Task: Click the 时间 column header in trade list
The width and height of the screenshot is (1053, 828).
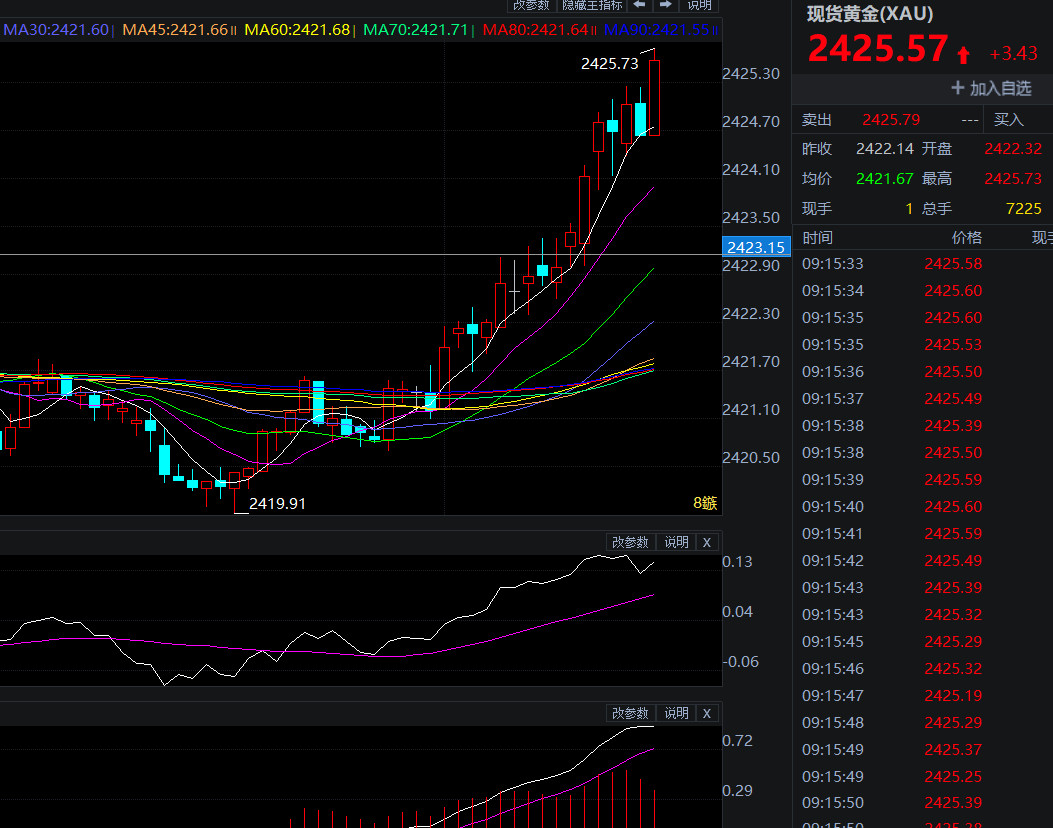Action: [x=817, y=237]
